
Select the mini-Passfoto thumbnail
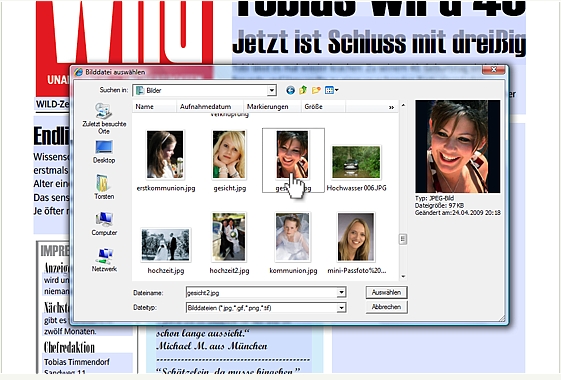point(356,237)
